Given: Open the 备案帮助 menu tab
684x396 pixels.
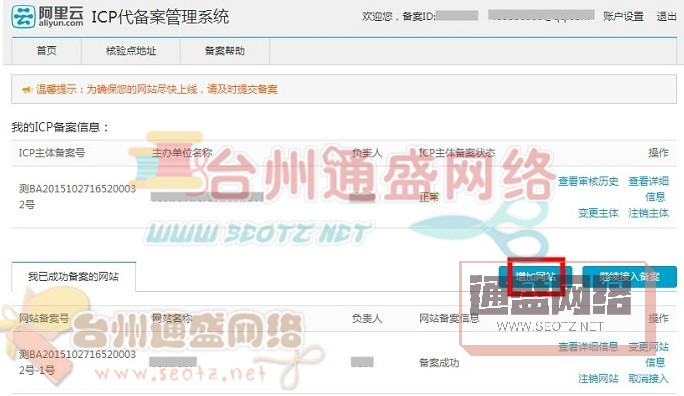Looking at the screenshot, I should pyautogui.click(x=225, y=51).
